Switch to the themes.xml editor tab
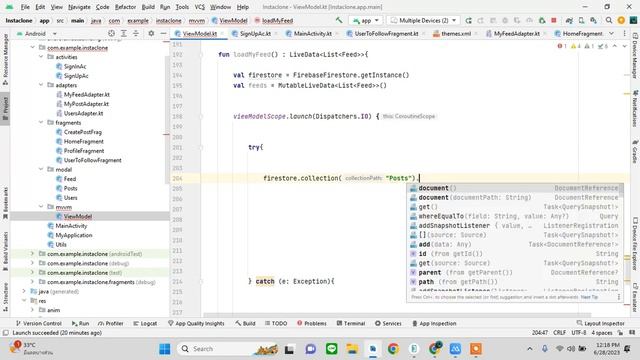The image size is (640, 360). (x=456, y=33)
